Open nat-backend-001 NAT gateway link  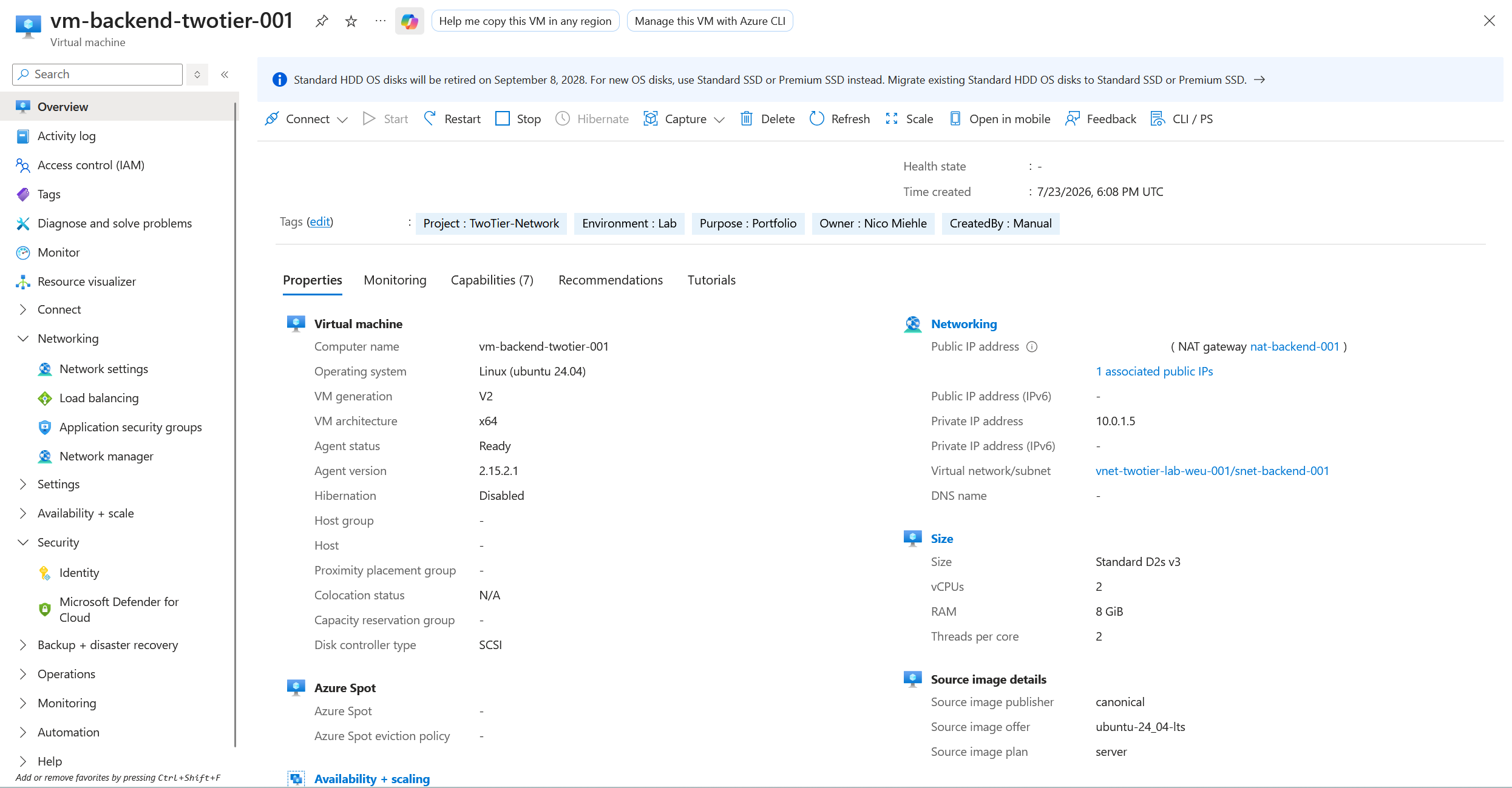tap(1295, 347)
